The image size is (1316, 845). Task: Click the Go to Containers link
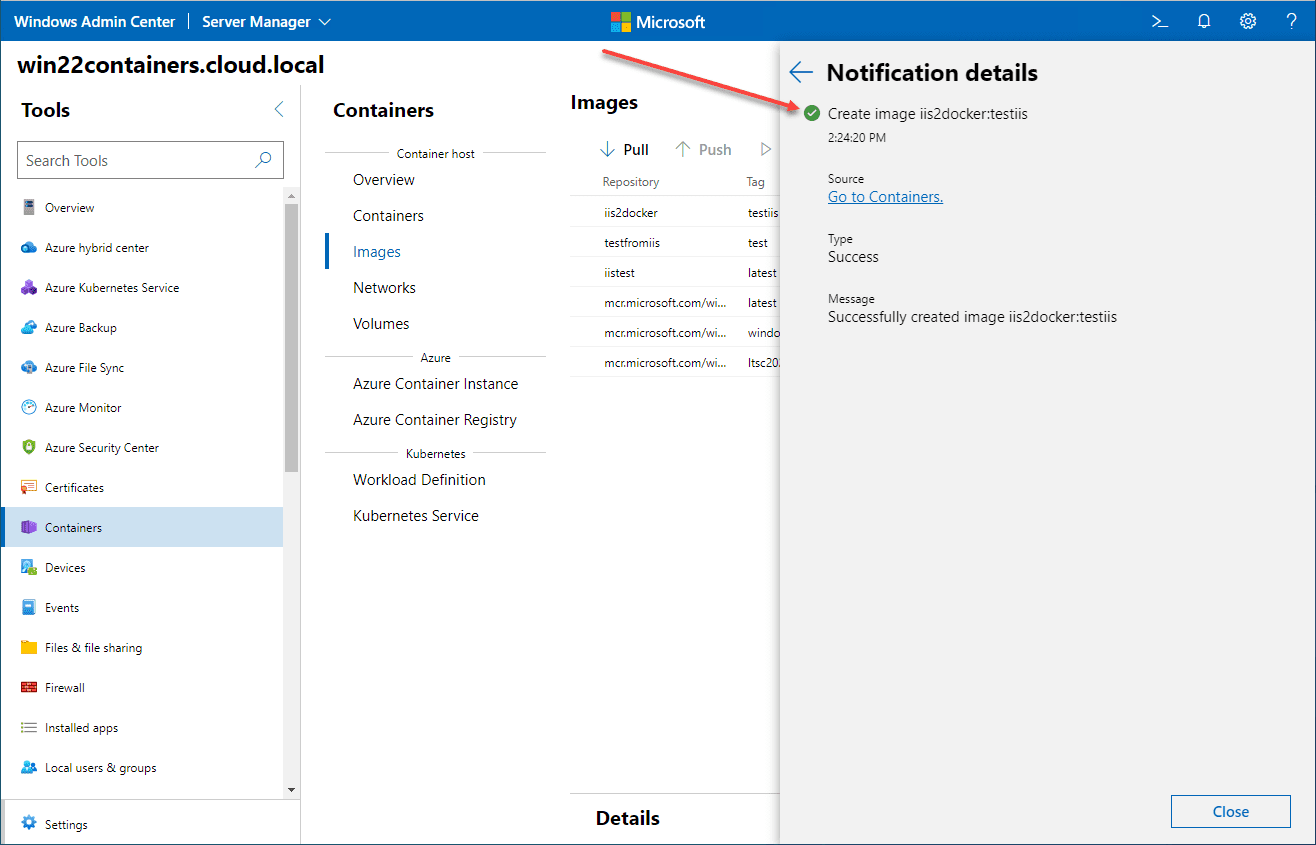pyautogui.click(x=885, y=197)
